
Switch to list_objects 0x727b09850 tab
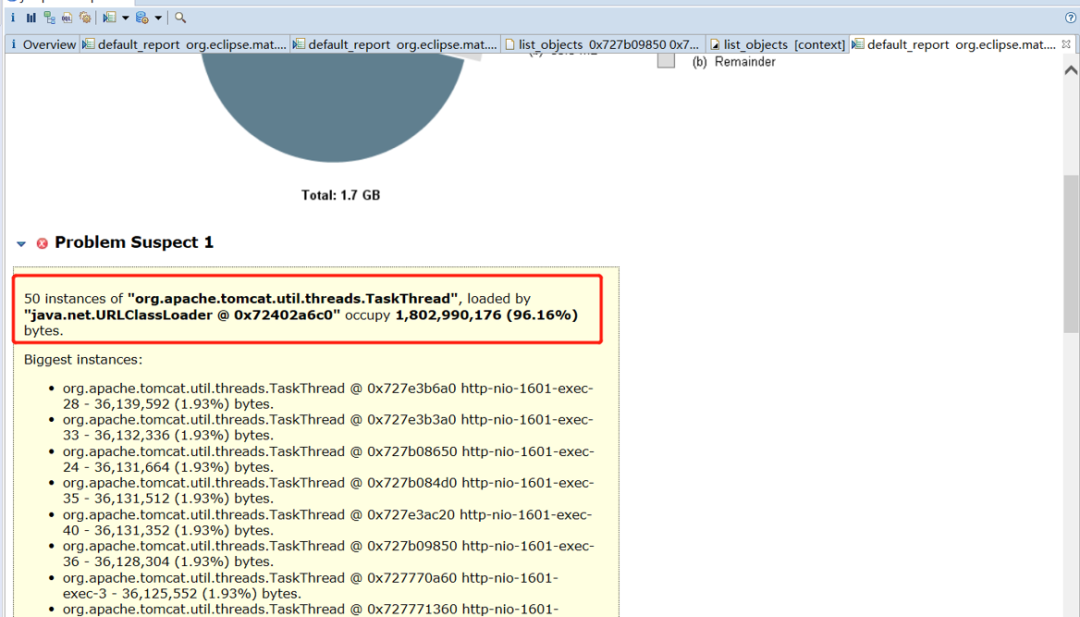click(x=603, y=45)
